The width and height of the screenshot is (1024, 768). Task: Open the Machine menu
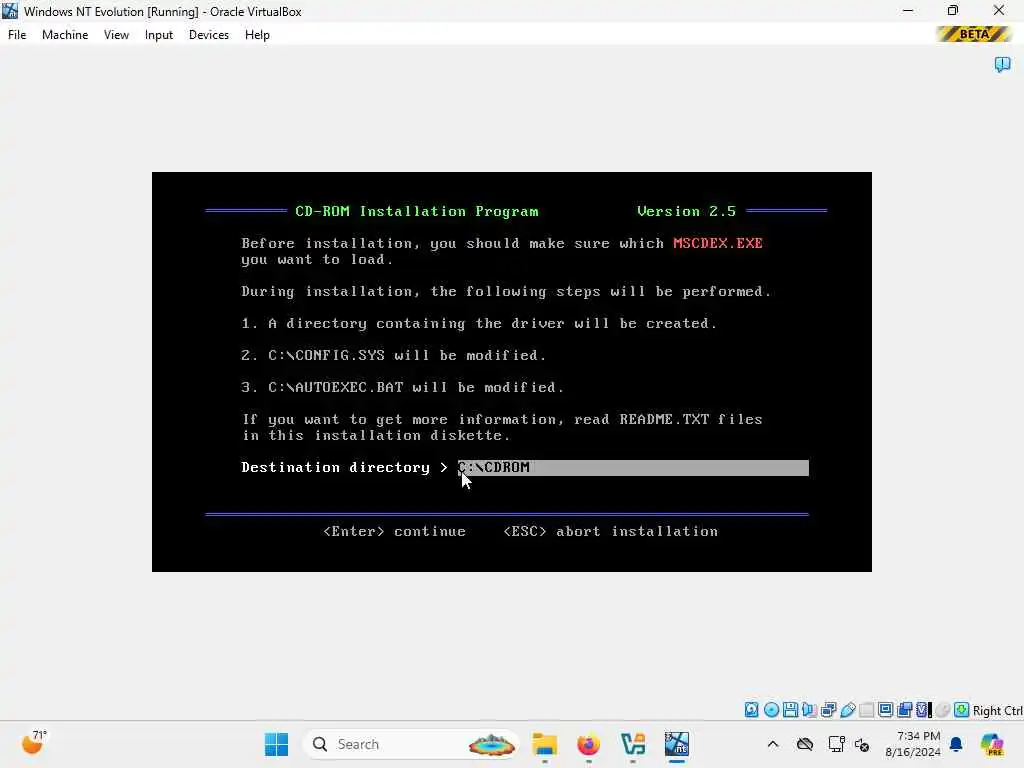coord(65,35)
